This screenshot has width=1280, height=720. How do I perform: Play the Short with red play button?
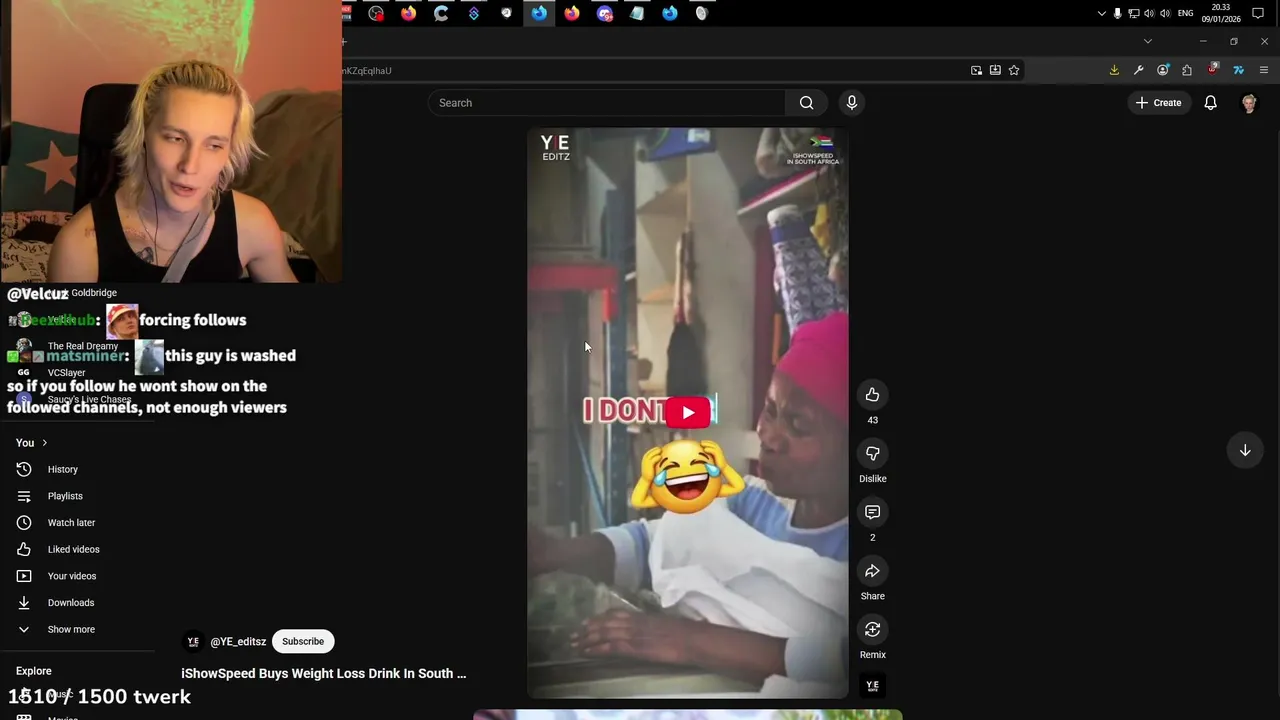pos(688,412)
